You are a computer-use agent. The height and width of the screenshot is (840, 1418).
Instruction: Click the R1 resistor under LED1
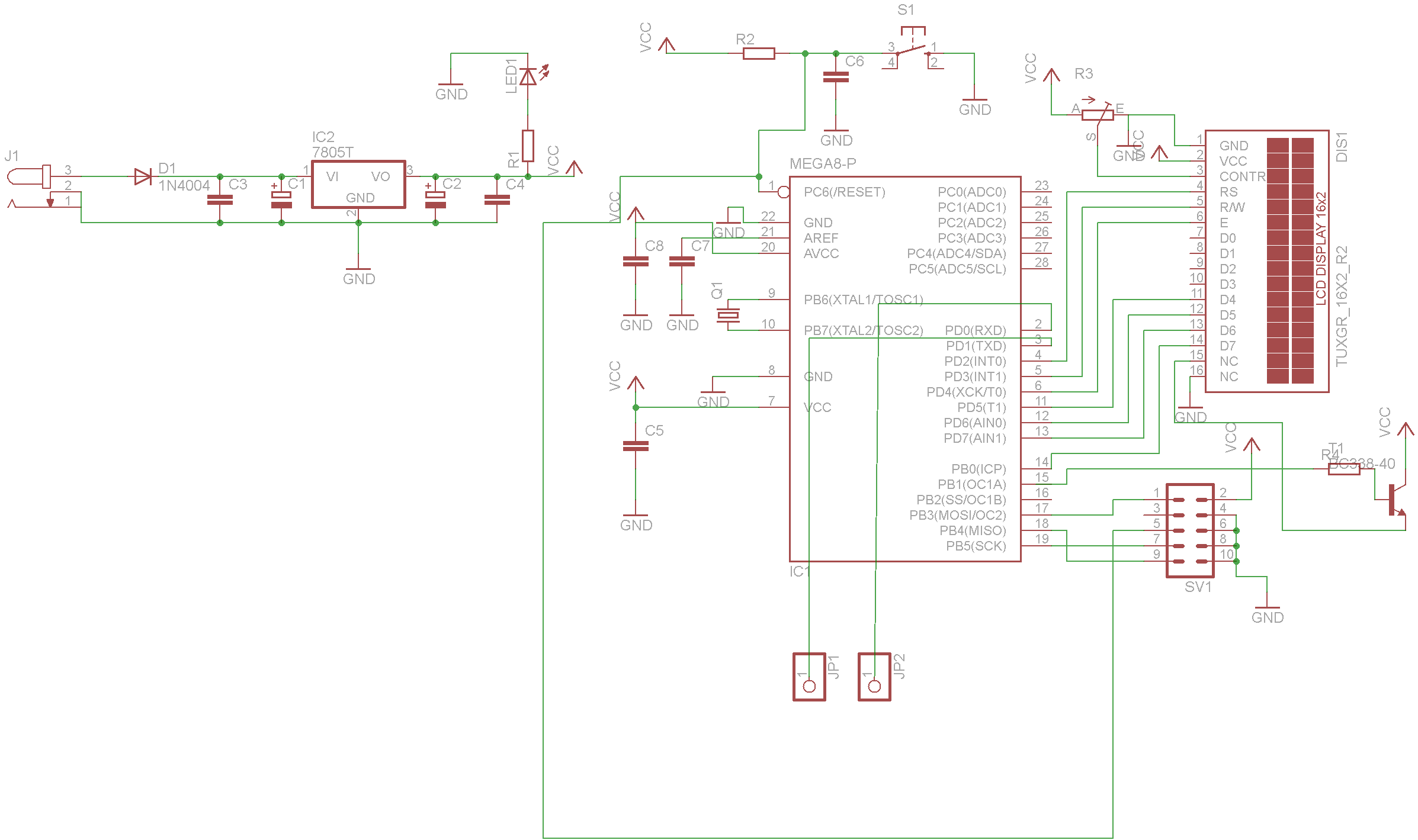tap(528, 146)
